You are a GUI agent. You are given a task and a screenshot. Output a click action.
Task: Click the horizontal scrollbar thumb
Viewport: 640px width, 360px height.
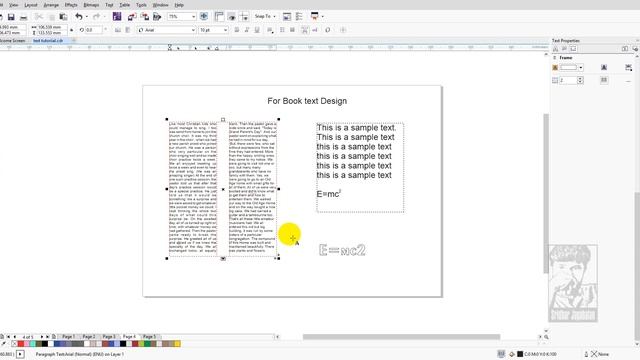[401, 337]
